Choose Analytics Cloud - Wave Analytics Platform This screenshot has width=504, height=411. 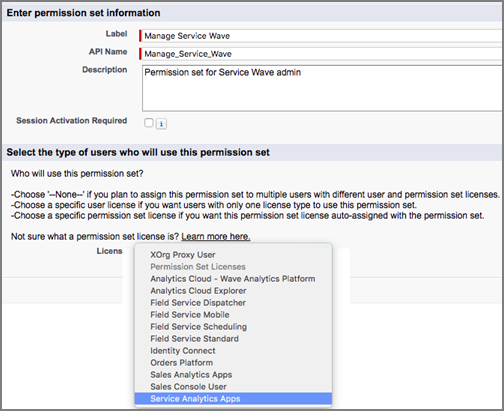click(x=233, y=279)
